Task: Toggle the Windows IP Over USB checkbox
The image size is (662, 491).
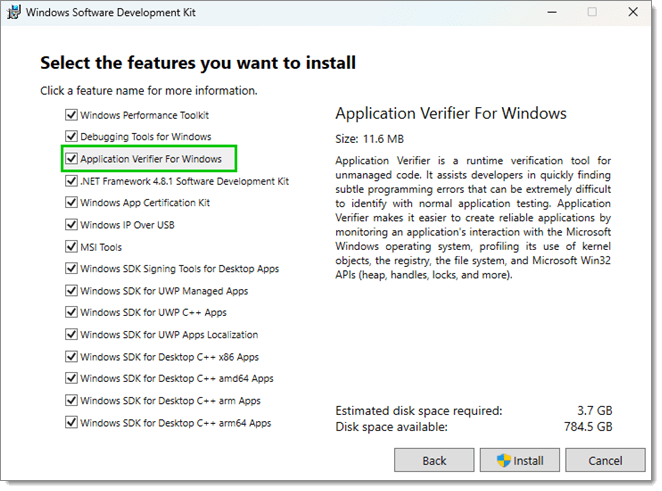Action: [71, 225]
